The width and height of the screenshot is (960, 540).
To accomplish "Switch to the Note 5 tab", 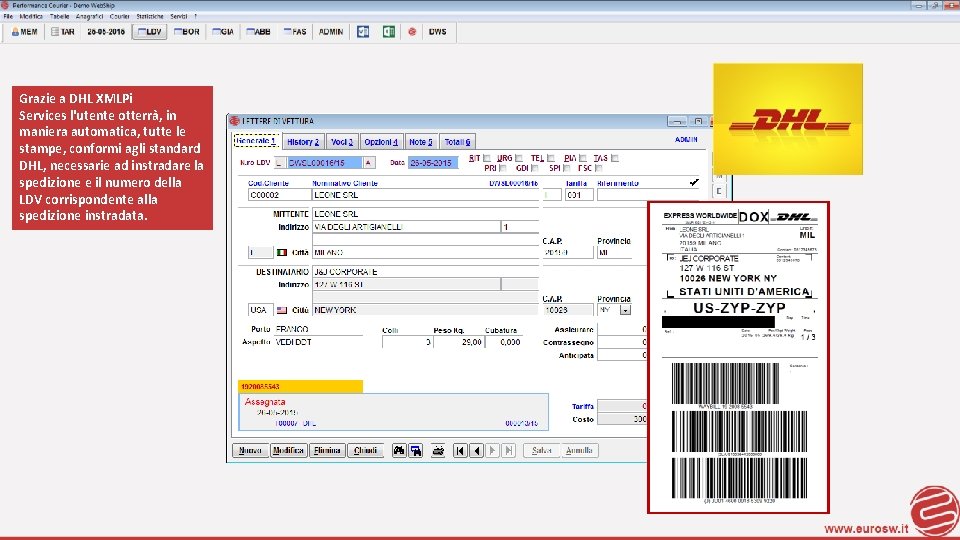I will pos(421,142).
